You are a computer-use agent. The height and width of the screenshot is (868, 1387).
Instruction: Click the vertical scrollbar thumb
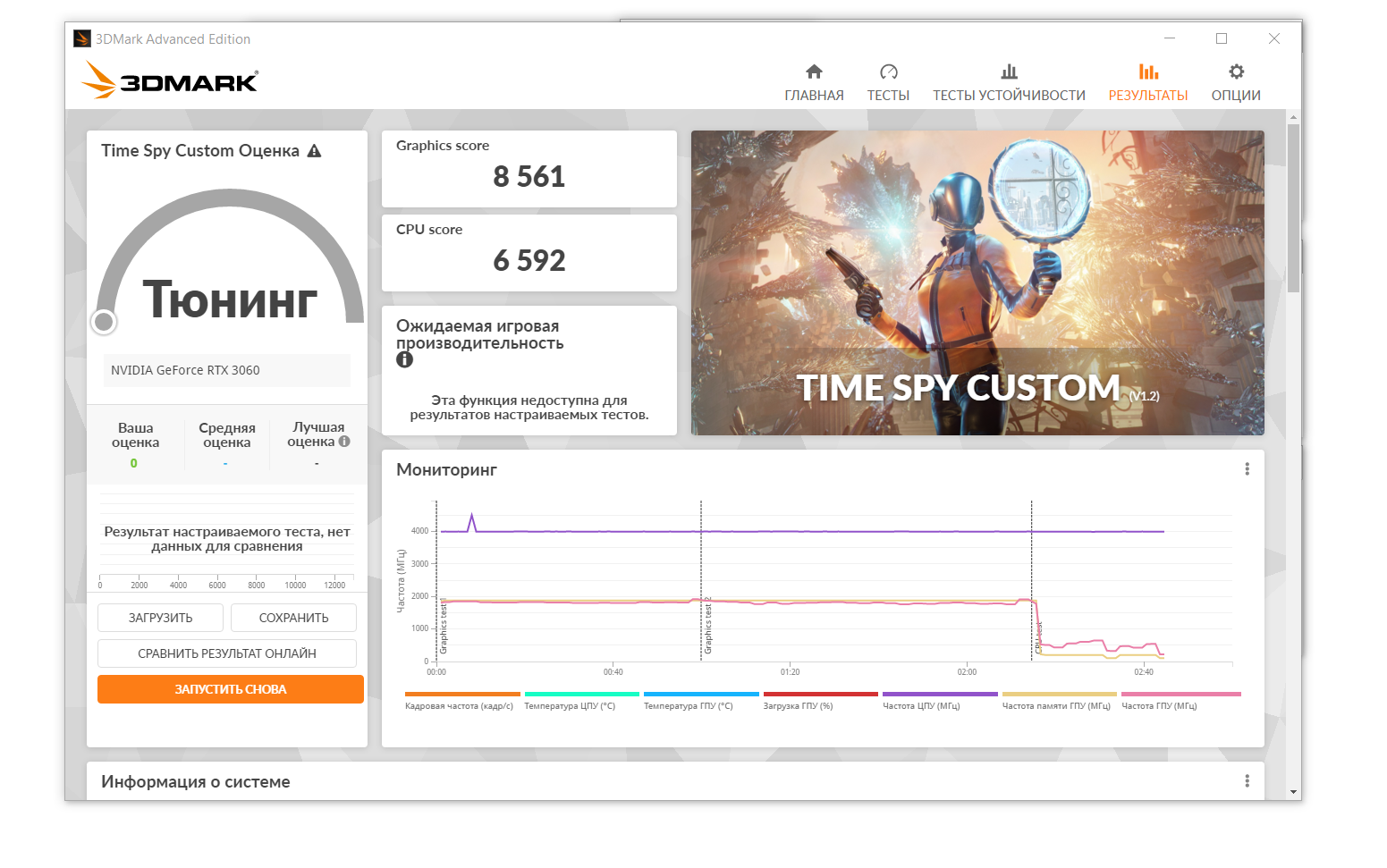(x=1293, y=207)
